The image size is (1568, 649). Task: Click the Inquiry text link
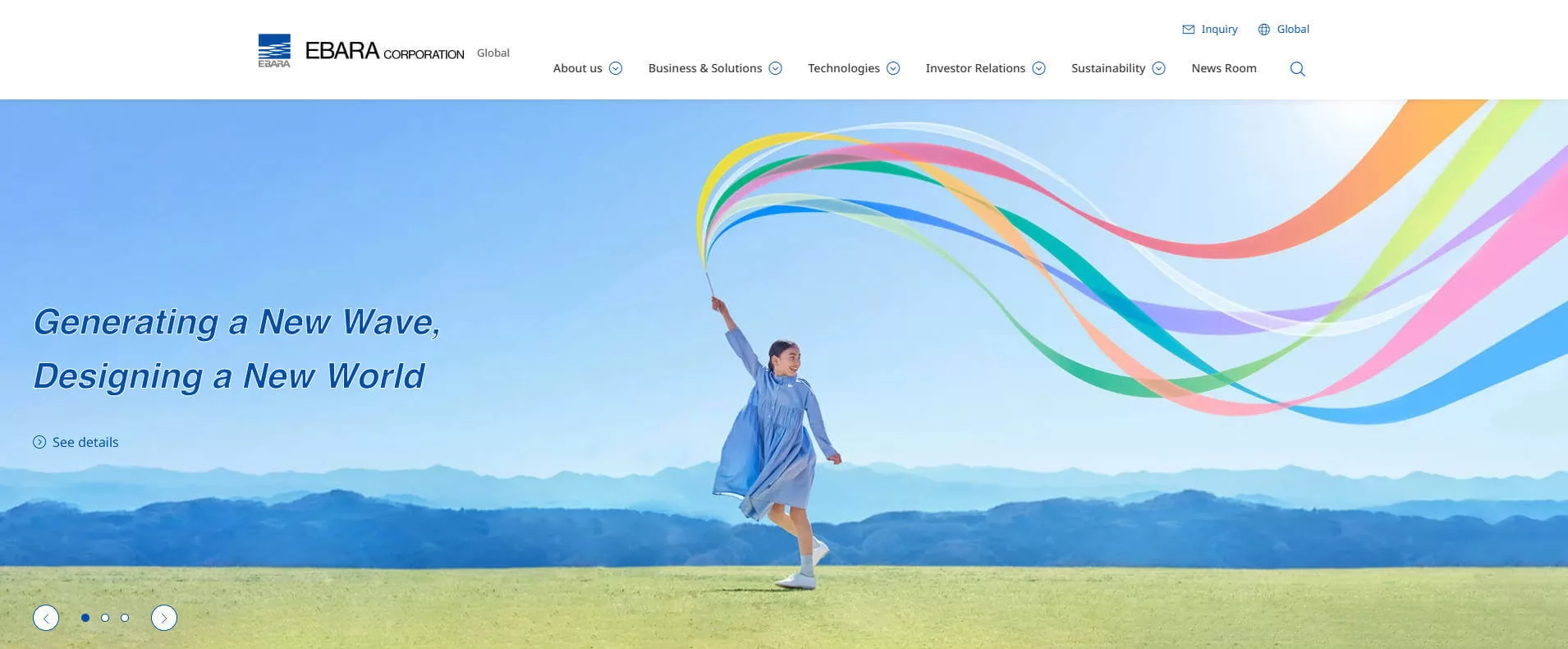pyautogui.click(x=1219, y=30)
